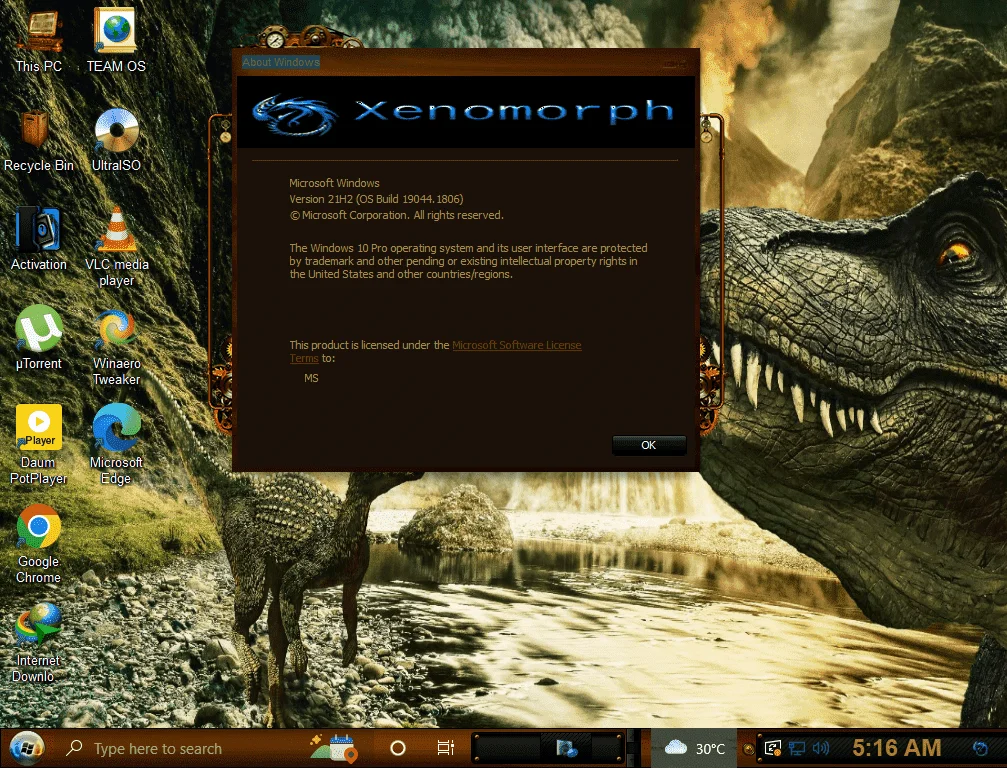The image size is (1007, 768).
Task: Open the weather widget showing 30°C
Action: click(694, 748)
